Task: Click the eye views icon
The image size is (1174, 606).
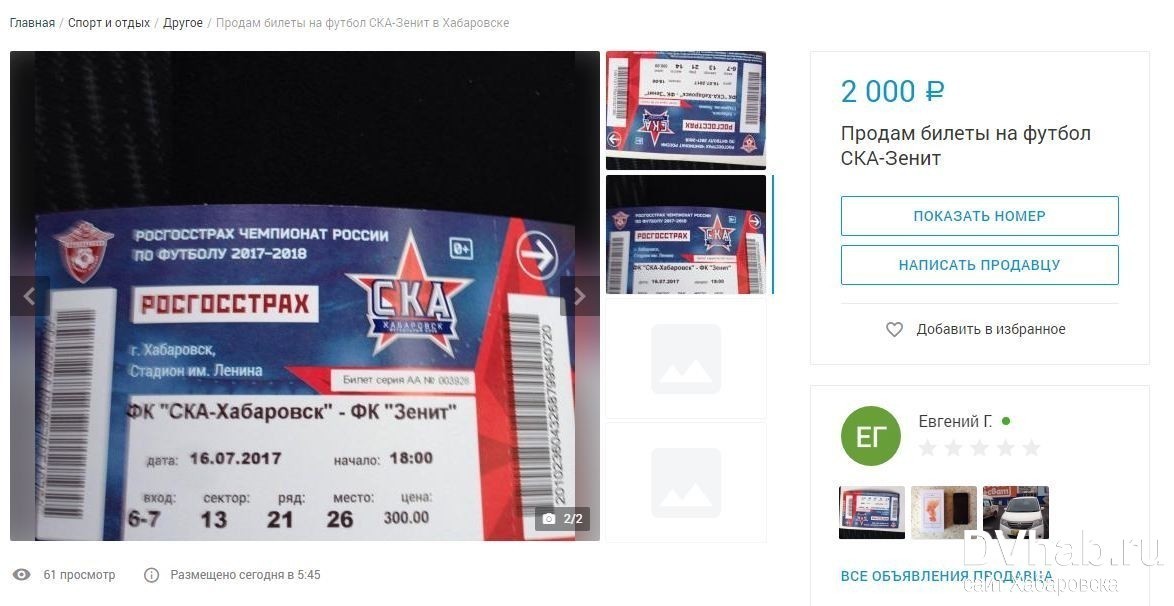Action: click(x=22, y=575)
